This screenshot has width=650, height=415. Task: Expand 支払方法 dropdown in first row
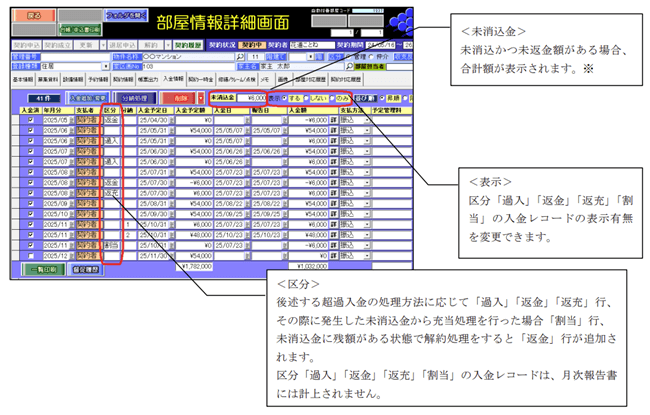366,119
